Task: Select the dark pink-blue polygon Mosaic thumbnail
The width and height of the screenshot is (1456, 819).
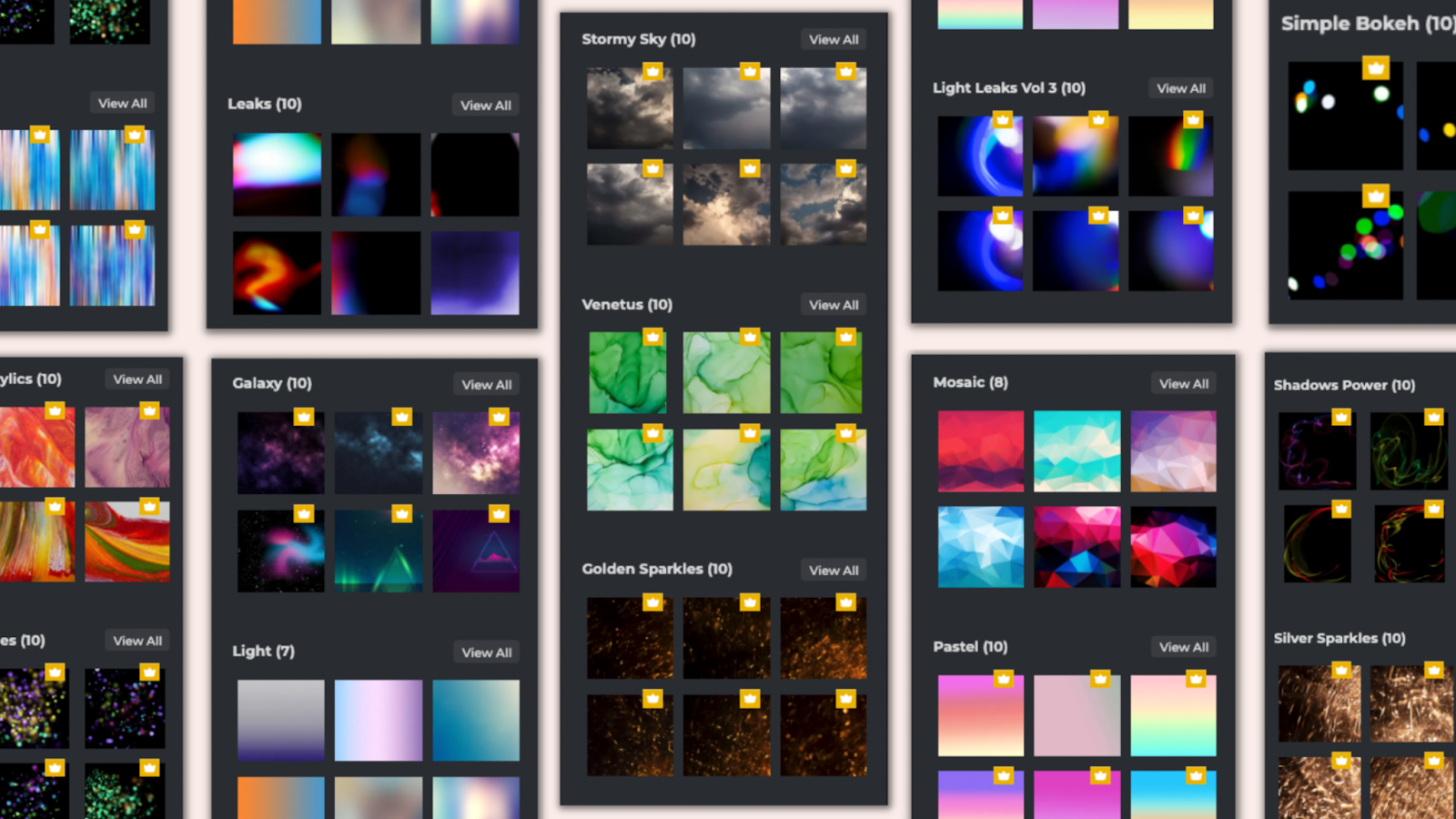Action: [x=1077, y=547]
